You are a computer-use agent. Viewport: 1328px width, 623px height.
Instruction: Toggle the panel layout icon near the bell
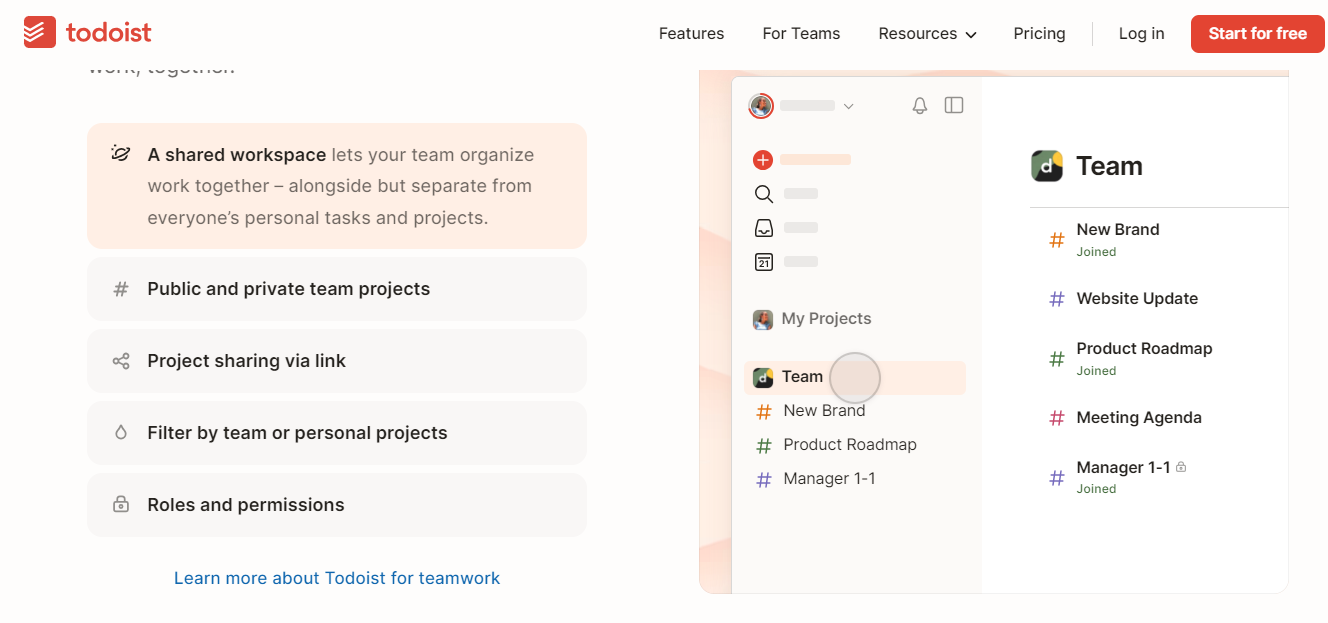coord(953,104)
